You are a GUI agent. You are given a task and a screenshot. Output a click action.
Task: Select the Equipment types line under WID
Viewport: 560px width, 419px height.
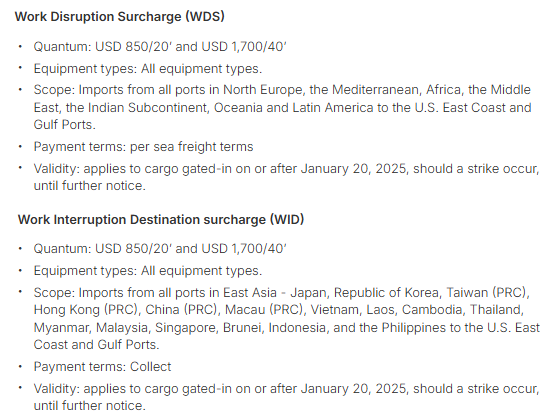click(148, 271)
